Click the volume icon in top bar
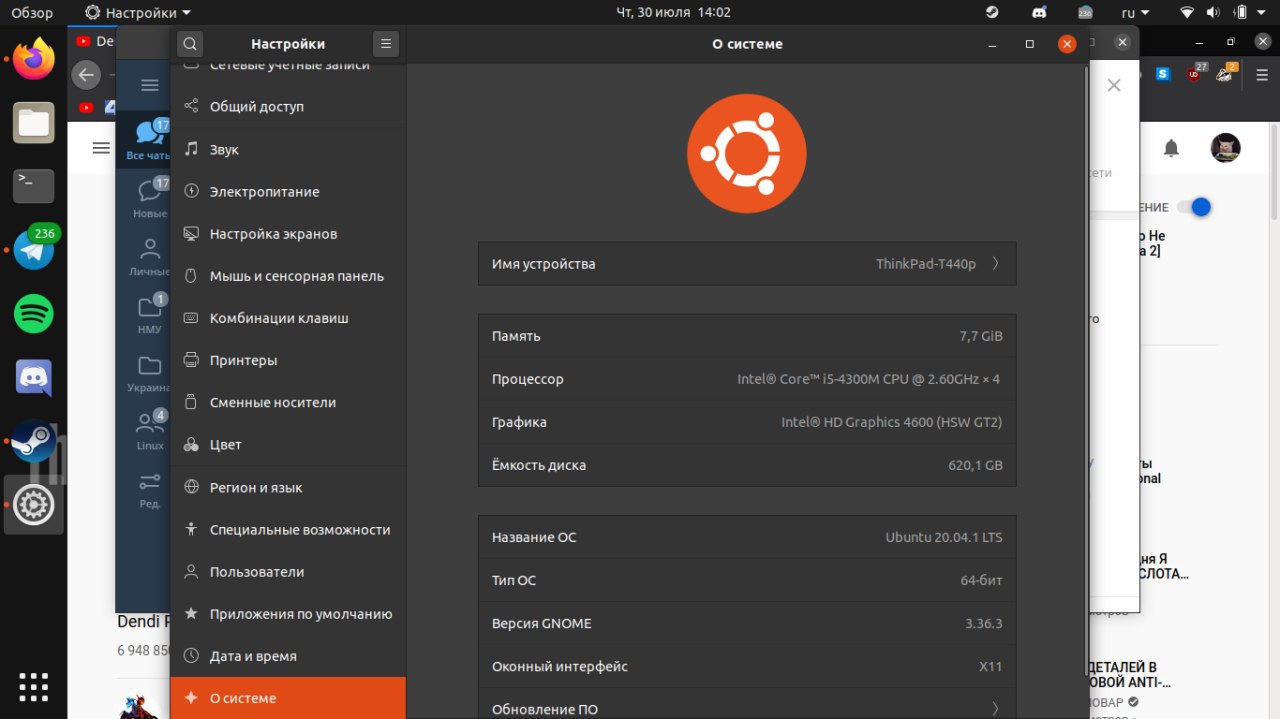 pyautogui.click(x=1215, y=13)
